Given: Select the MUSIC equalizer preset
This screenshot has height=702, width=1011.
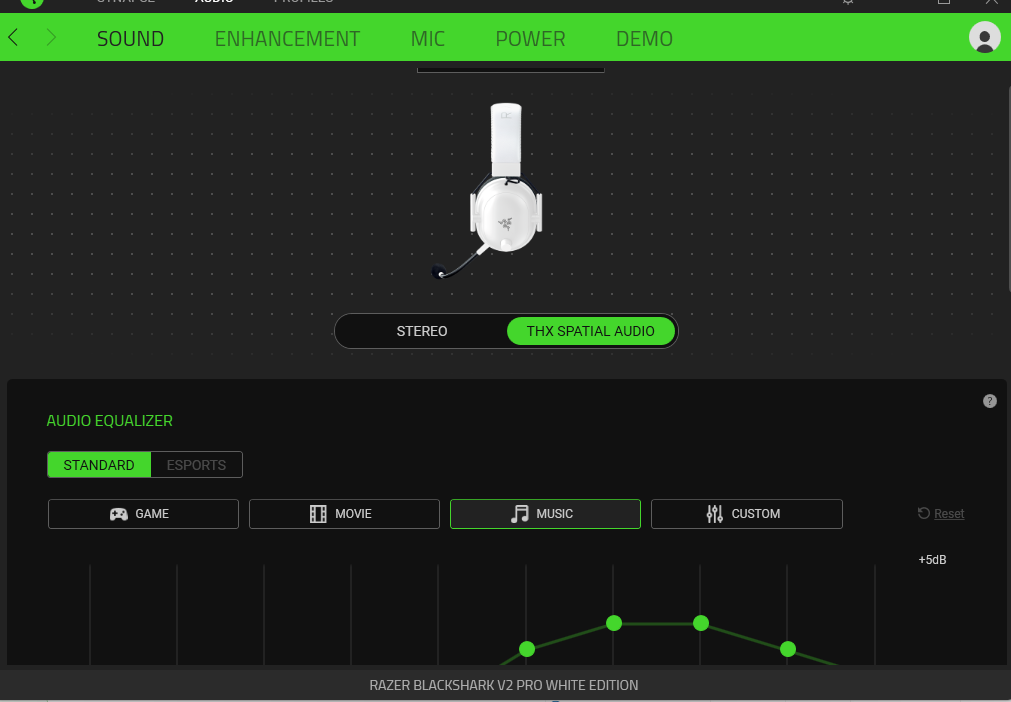Looking at the screenshot, I should (545, 514).
